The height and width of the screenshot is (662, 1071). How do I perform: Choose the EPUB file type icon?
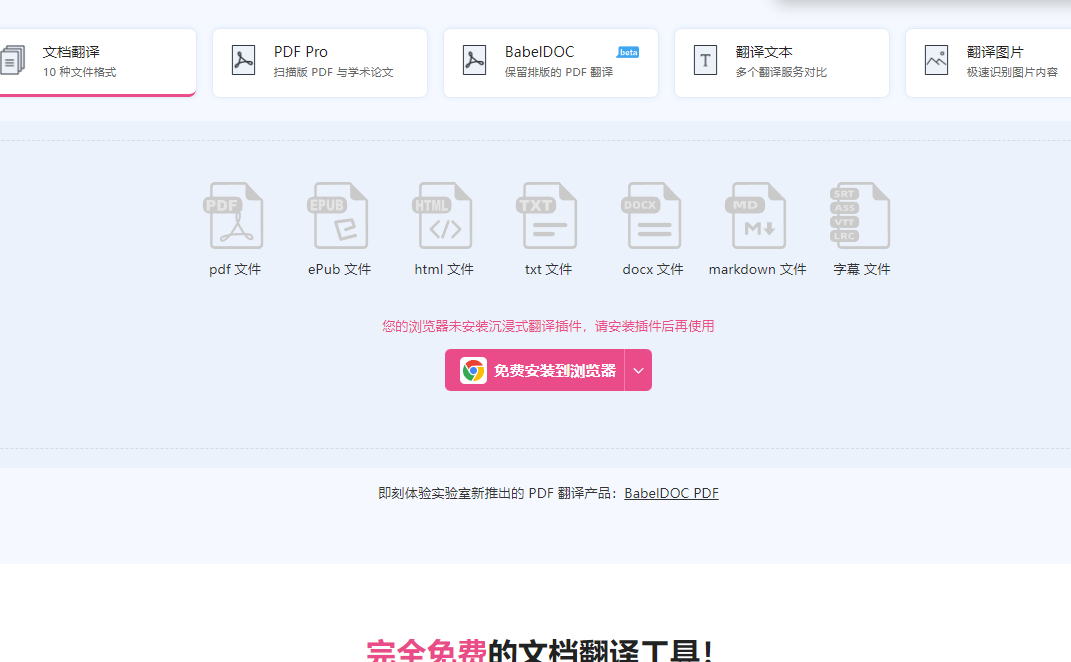pyautogui.click(x=338, y=215)
